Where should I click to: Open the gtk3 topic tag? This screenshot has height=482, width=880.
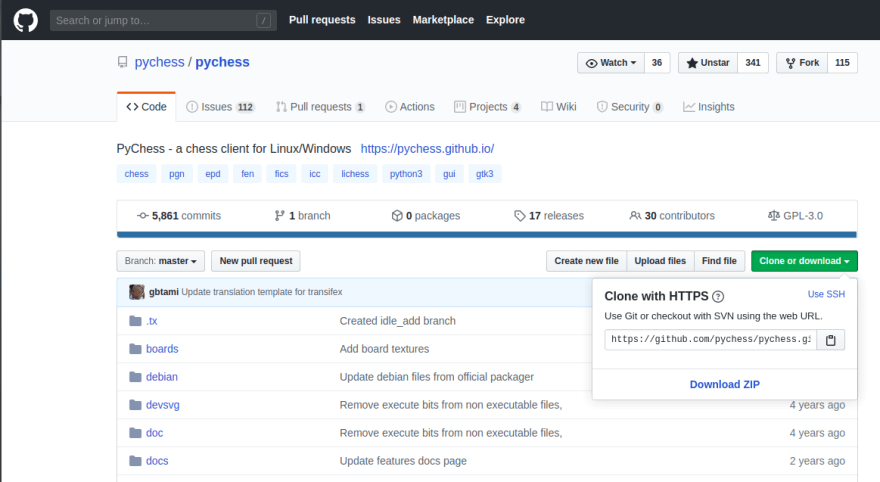[484, 174]
